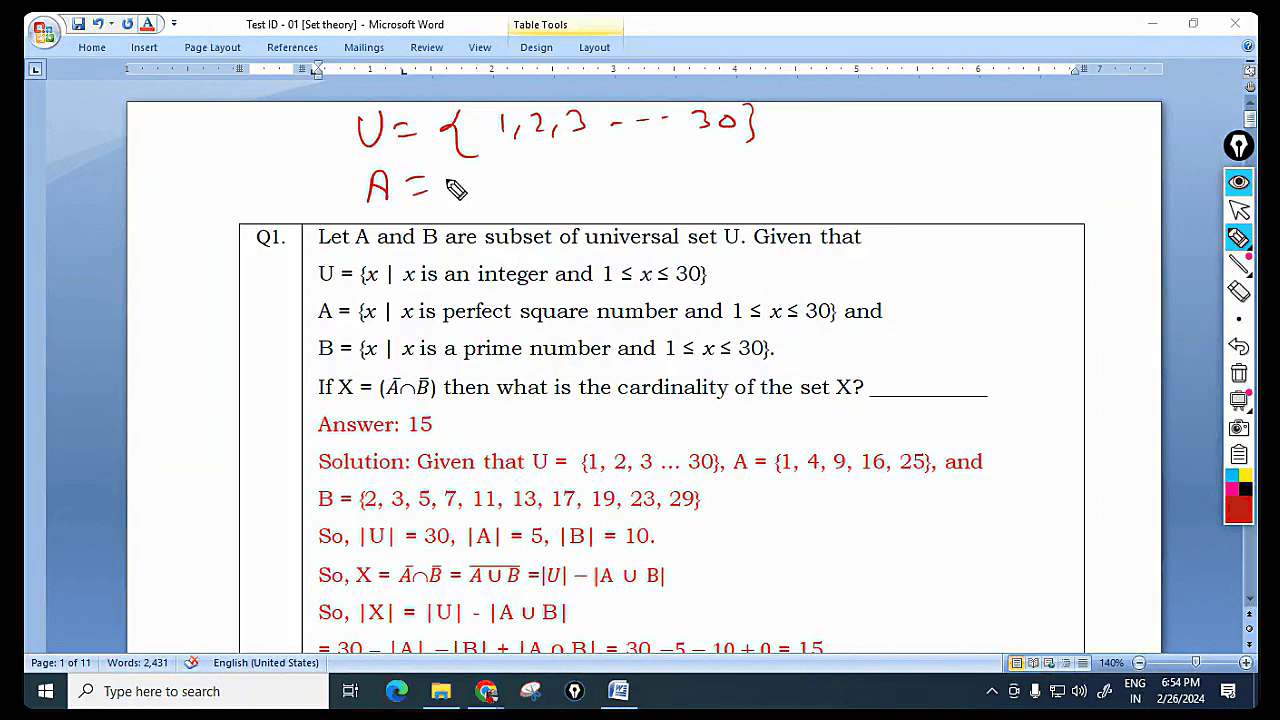Pick cyan color swatch
Image resolution: width=1280 pixels, height=720 pixels.
coord(1232,475)
